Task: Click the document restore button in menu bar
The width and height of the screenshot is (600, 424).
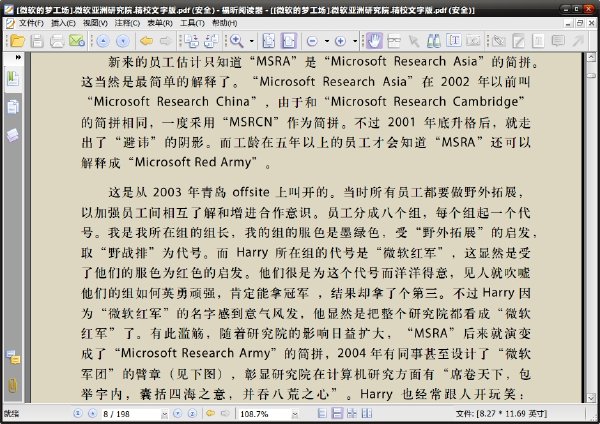Action: 580,23
